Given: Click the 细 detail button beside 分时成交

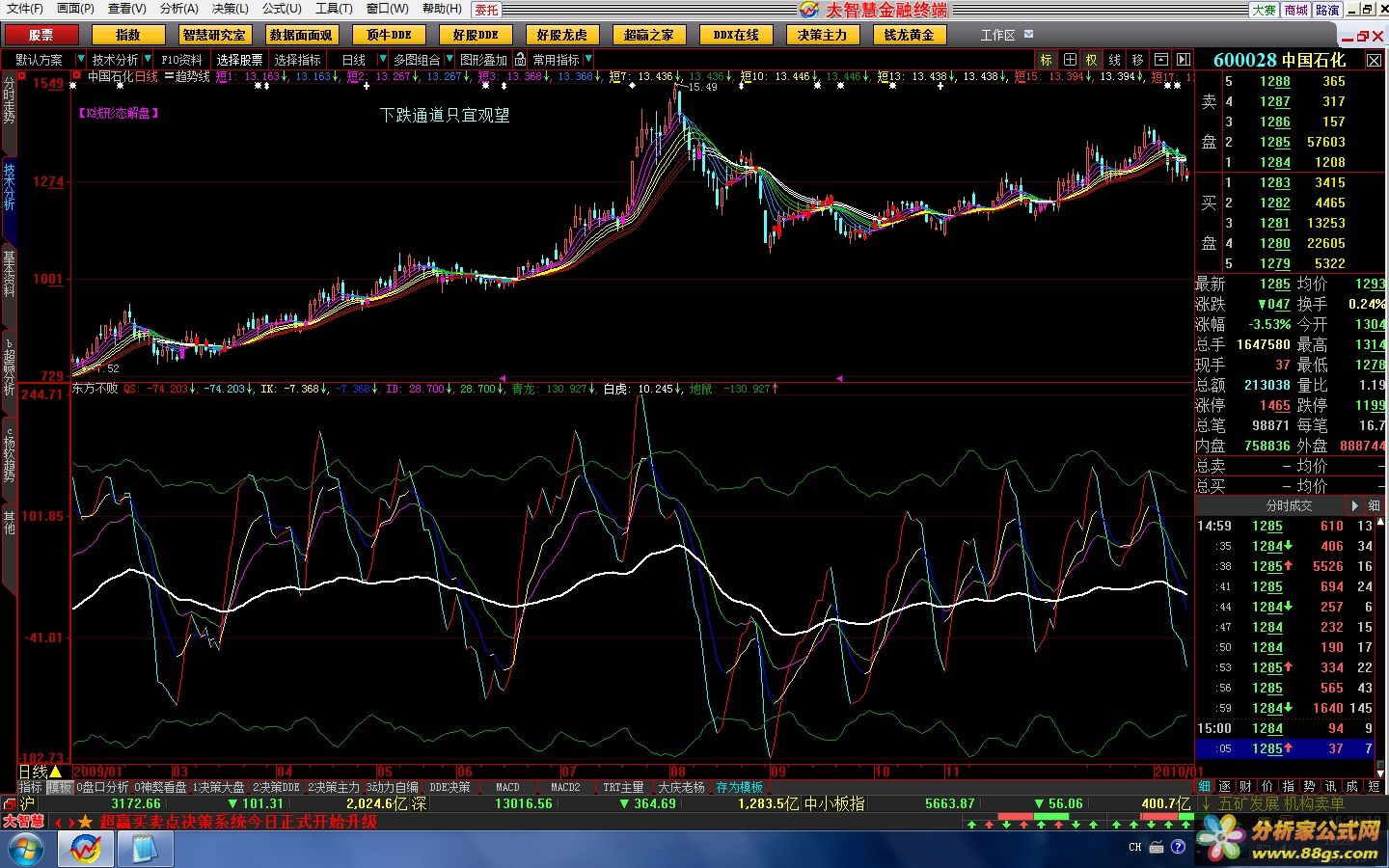Looking at the screenshot, I should (x=1375, y=505).
